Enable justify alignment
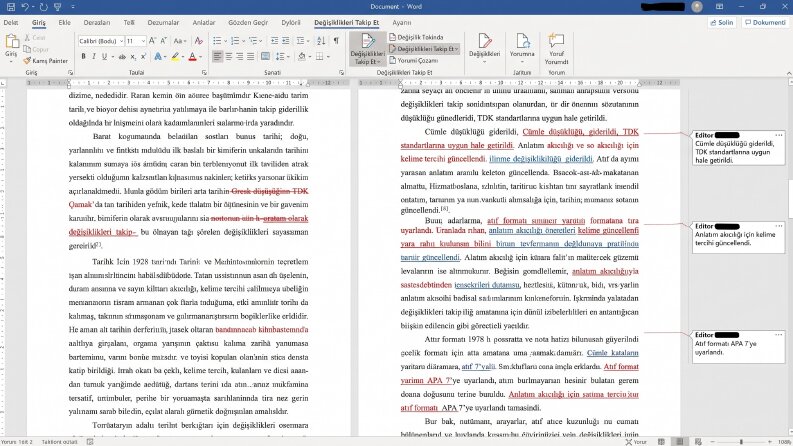Image resolution: width=793 pixels, height=446 pixels. (251, 57)
